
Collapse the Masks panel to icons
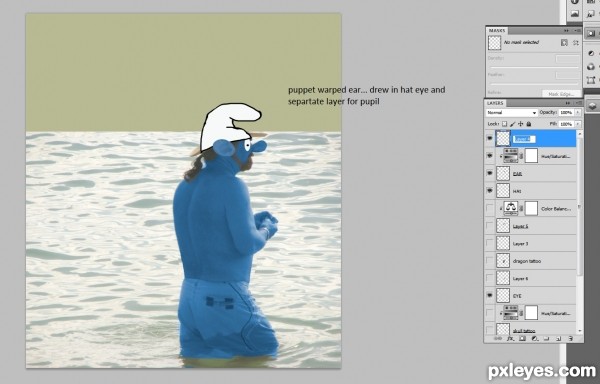[566, 31]
